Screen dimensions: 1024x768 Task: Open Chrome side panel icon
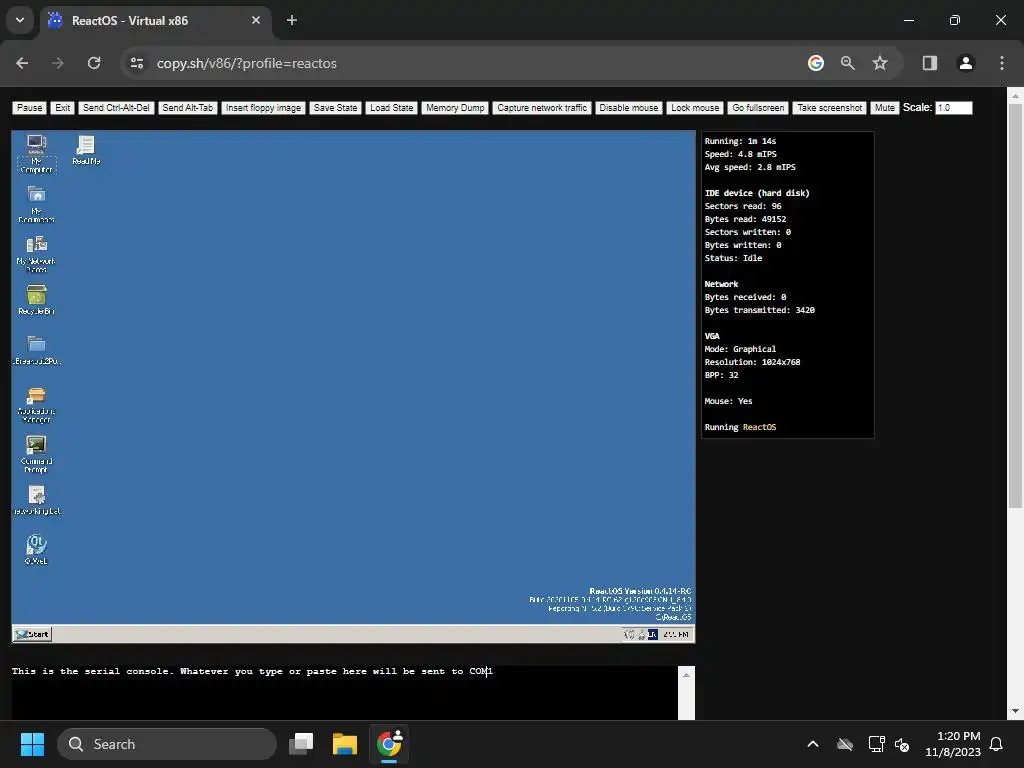click(929, 63)
